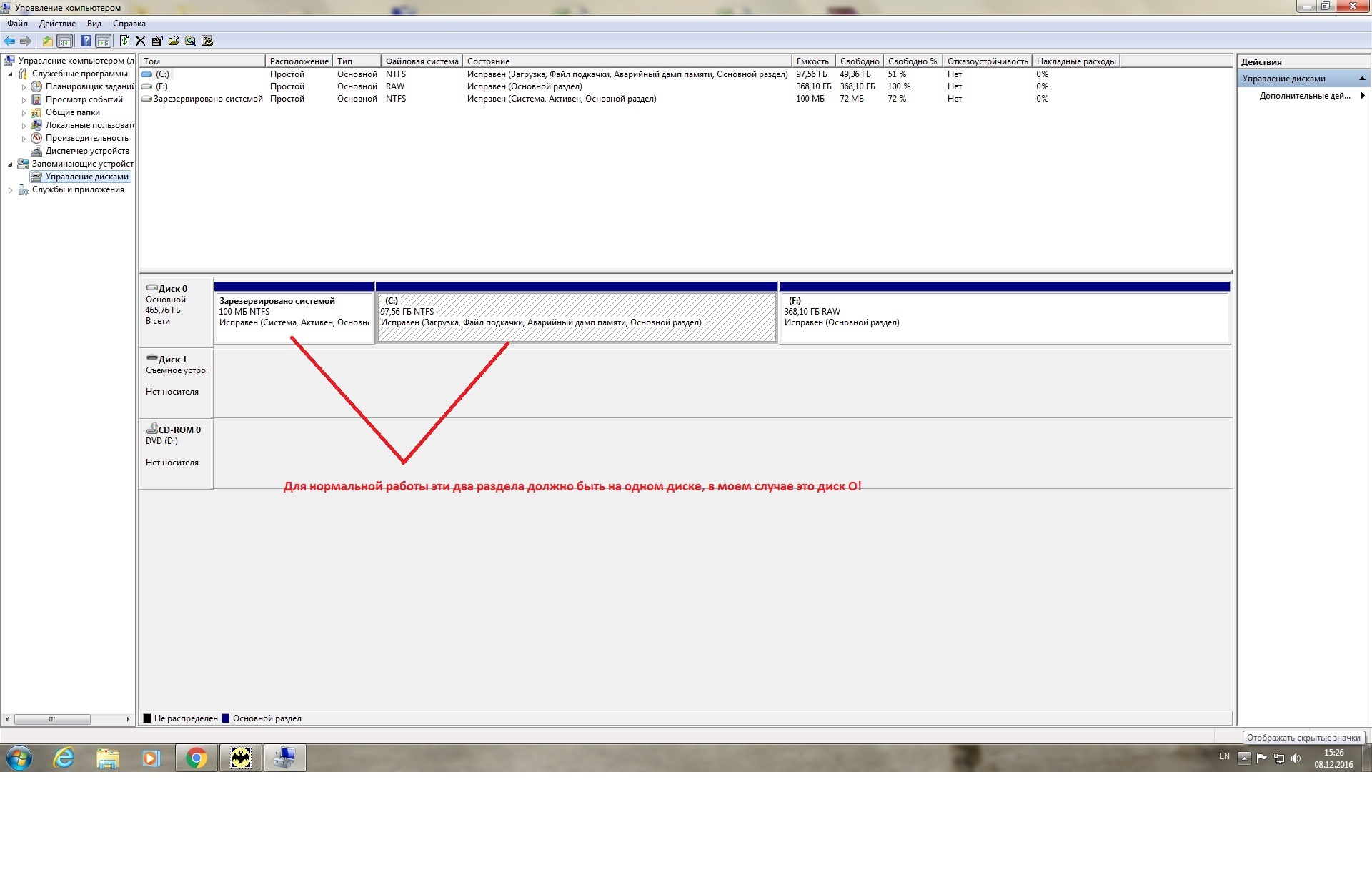Screen dimensions: 1372x875
Task: Click the blue Back arrow in toolbar
Action: click(9, 41)
